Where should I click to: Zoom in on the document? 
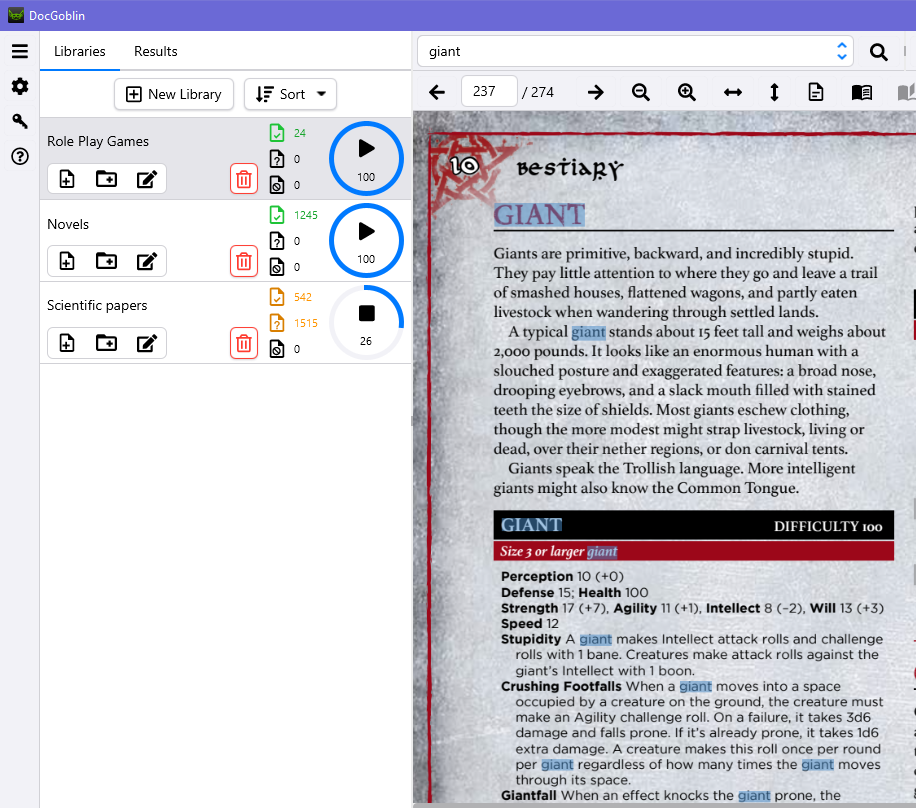pyautogui.click(x=686, y=92)
